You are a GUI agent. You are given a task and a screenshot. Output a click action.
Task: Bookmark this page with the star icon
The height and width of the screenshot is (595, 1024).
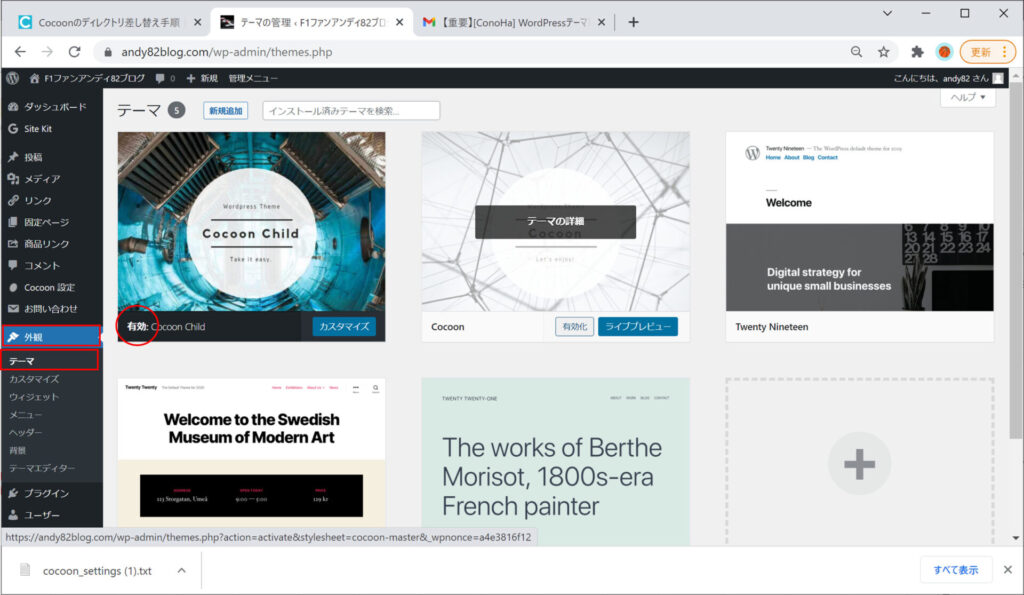[x=884, y=52]
